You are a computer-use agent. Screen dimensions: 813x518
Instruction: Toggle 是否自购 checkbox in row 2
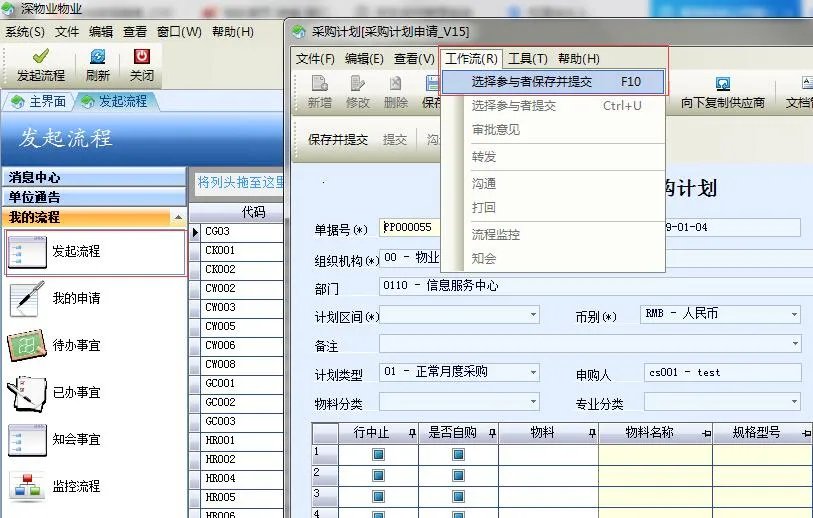tap(458, 475)
